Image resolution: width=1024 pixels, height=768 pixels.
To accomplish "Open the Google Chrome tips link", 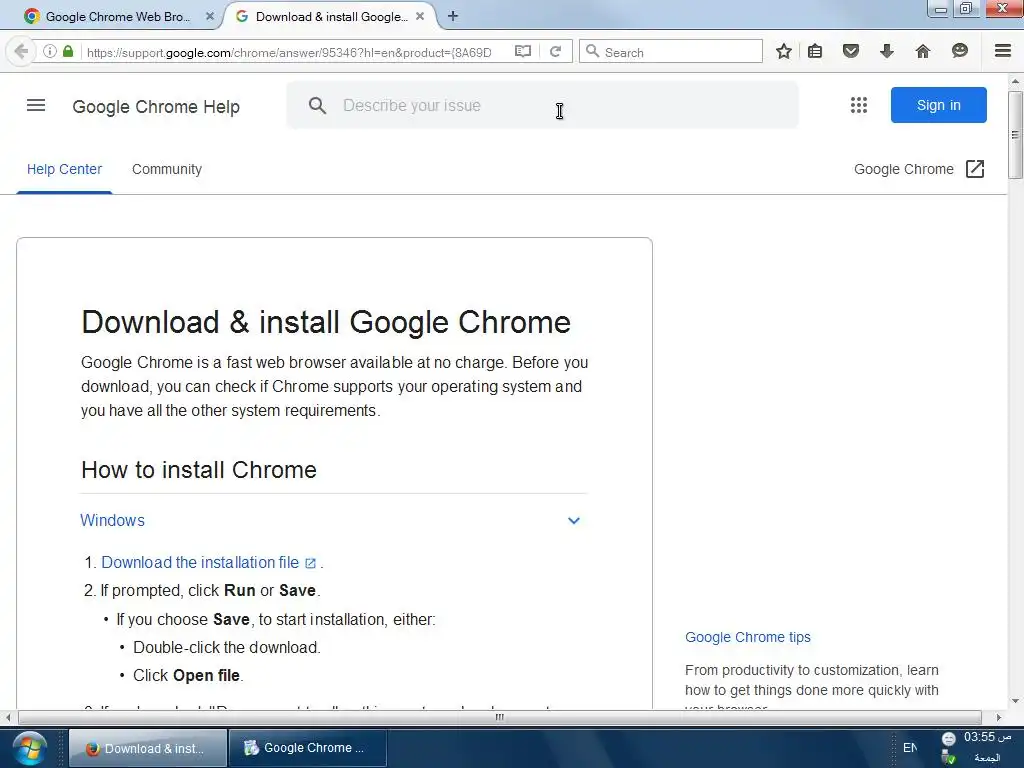I will (x=748, y=637).
